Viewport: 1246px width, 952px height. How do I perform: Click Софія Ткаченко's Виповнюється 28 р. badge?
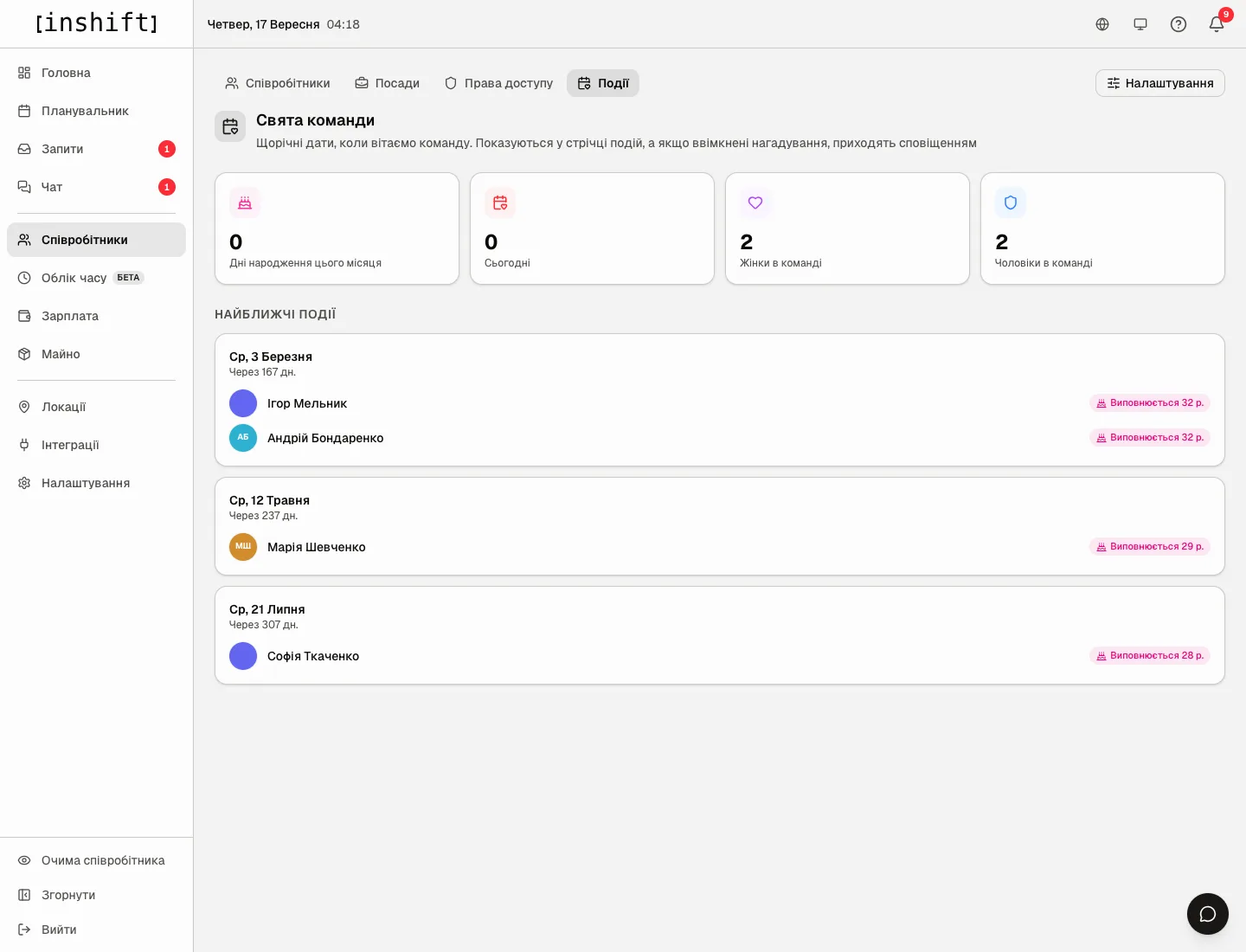pos(1150,656)
